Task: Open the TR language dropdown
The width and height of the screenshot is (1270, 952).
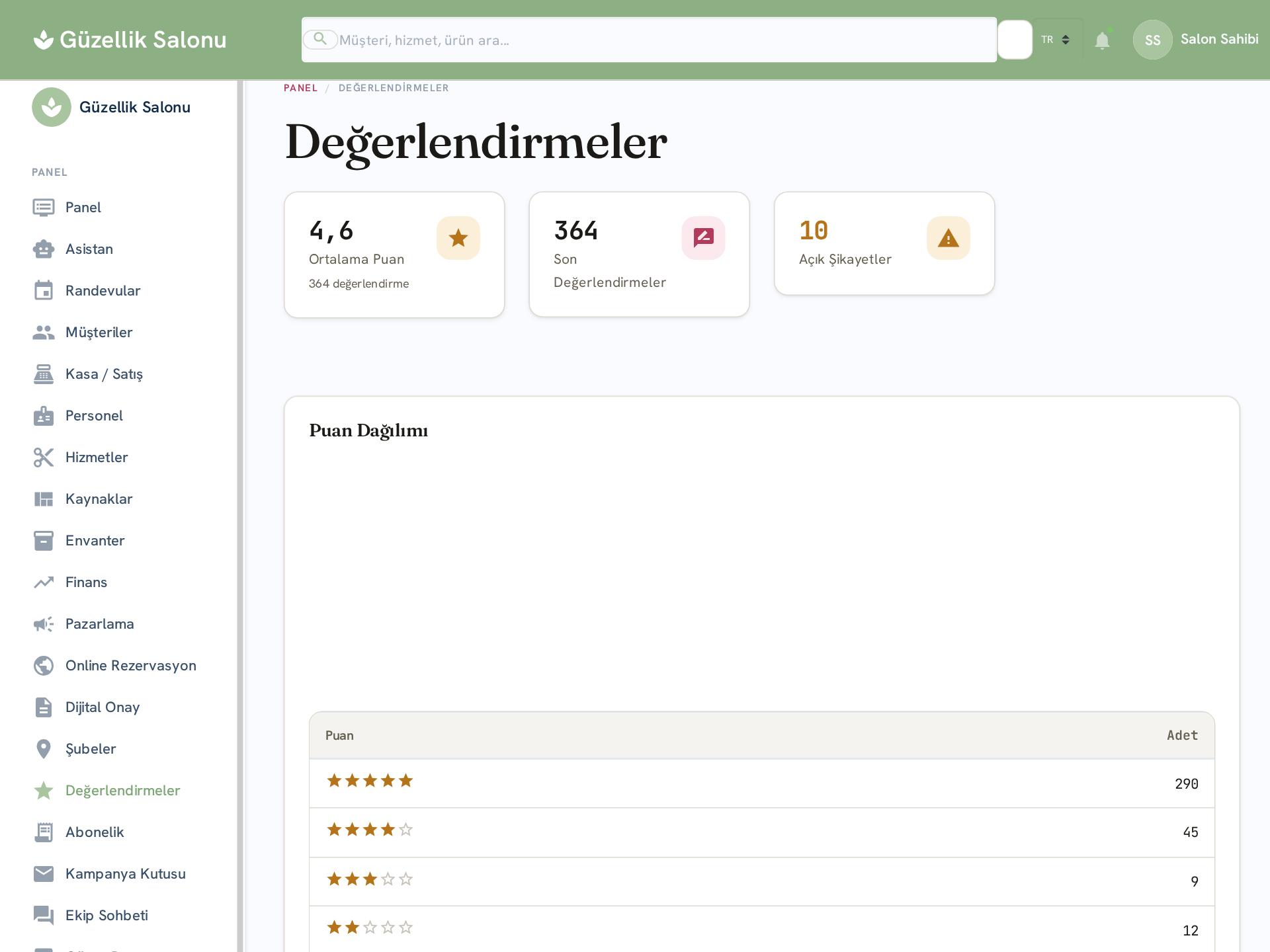Action: 1056,40
